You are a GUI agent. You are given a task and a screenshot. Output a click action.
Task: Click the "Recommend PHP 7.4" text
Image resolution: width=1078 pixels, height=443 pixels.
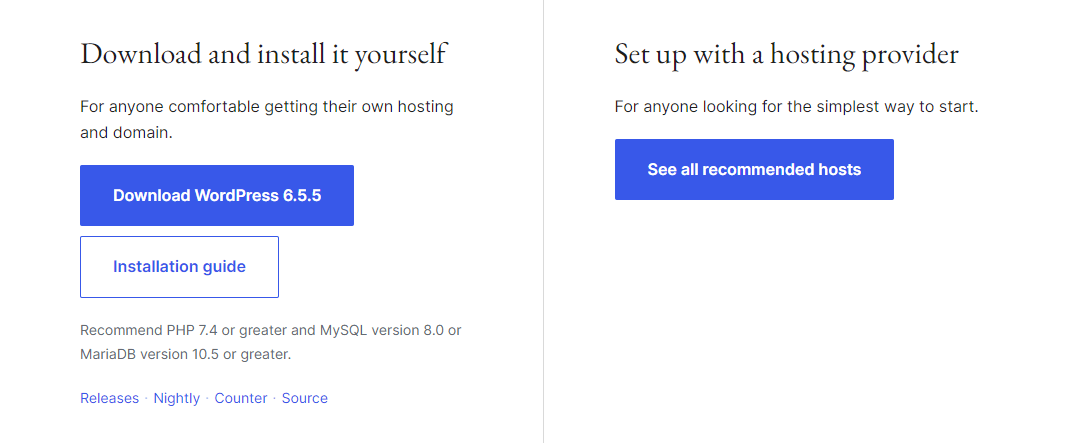click(139, 329)
